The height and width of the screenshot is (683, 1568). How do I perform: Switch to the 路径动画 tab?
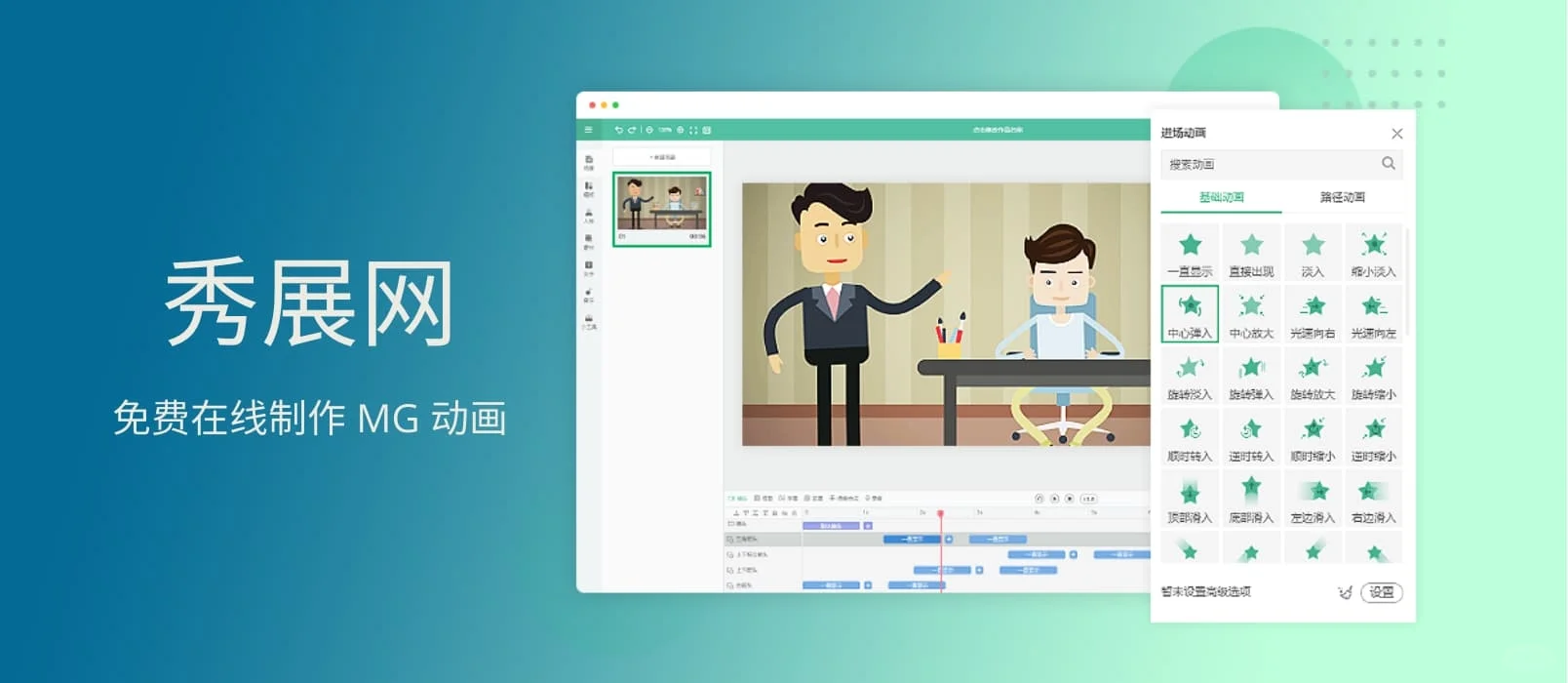pos(1343,197)
